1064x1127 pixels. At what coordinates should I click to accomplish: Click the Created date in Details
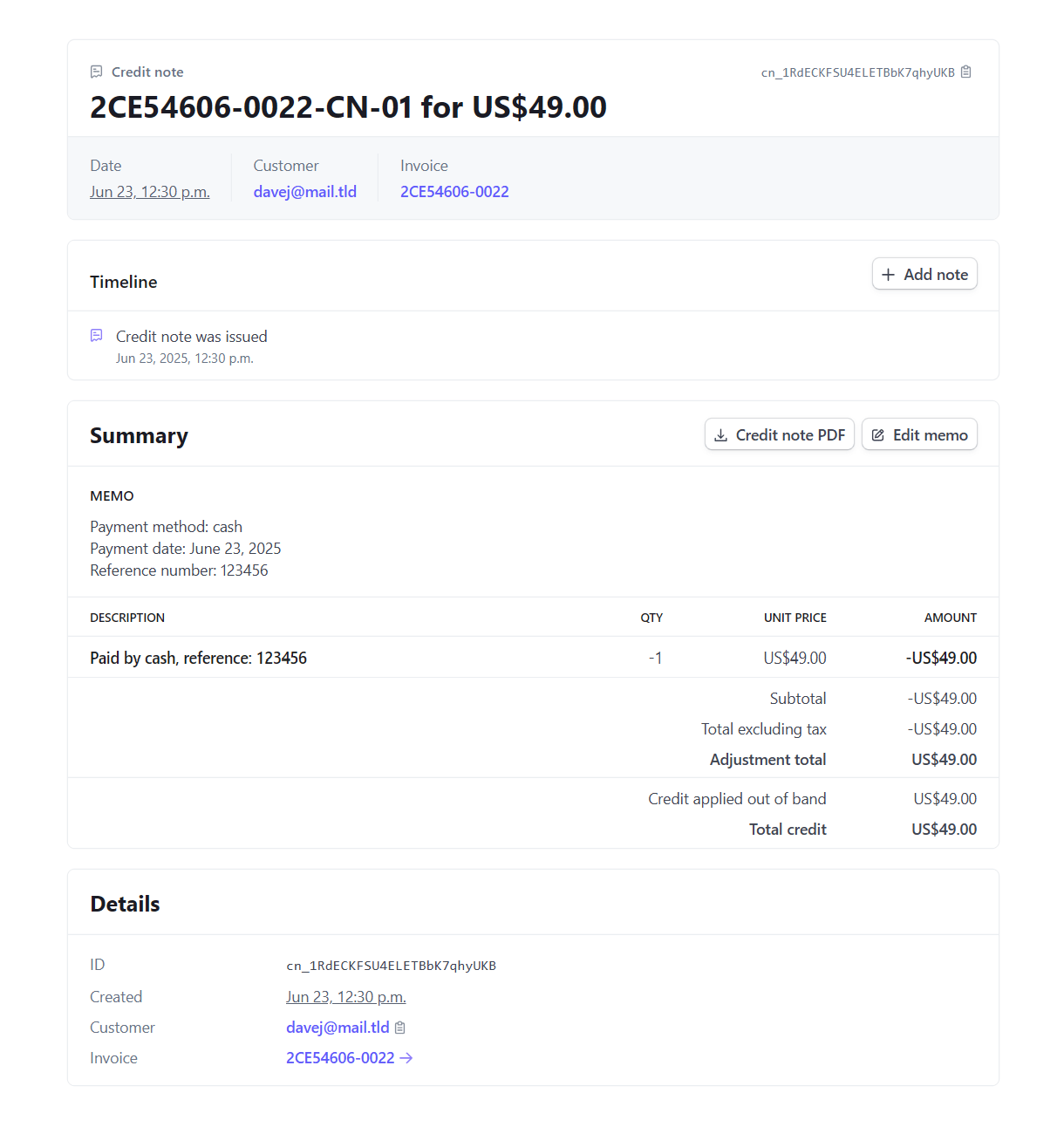tap(346, 997)
